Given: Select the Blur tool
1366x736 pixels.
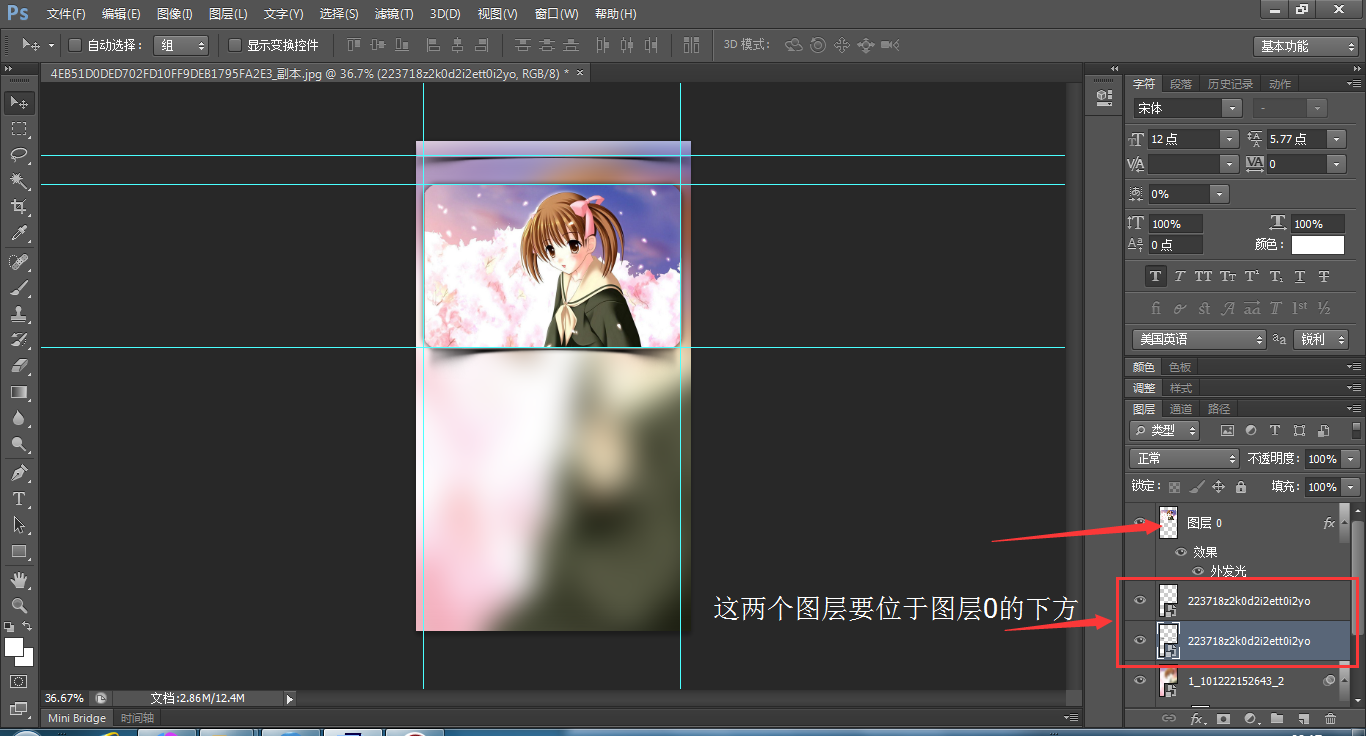Looking at the screenshot, I should tap(19, 418).
